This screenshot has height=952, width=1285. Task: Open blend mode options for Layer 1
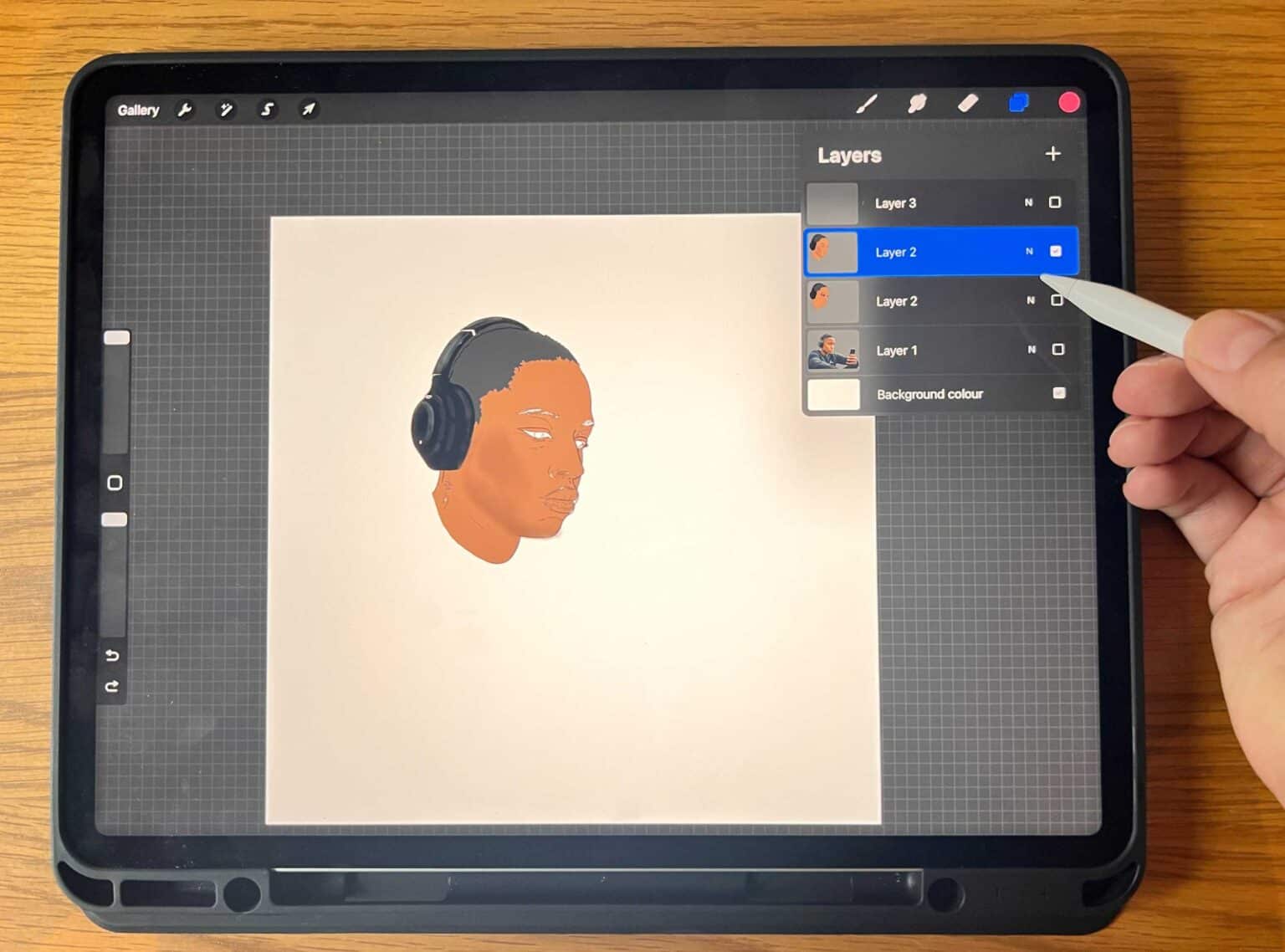[x=1030, y=350]
